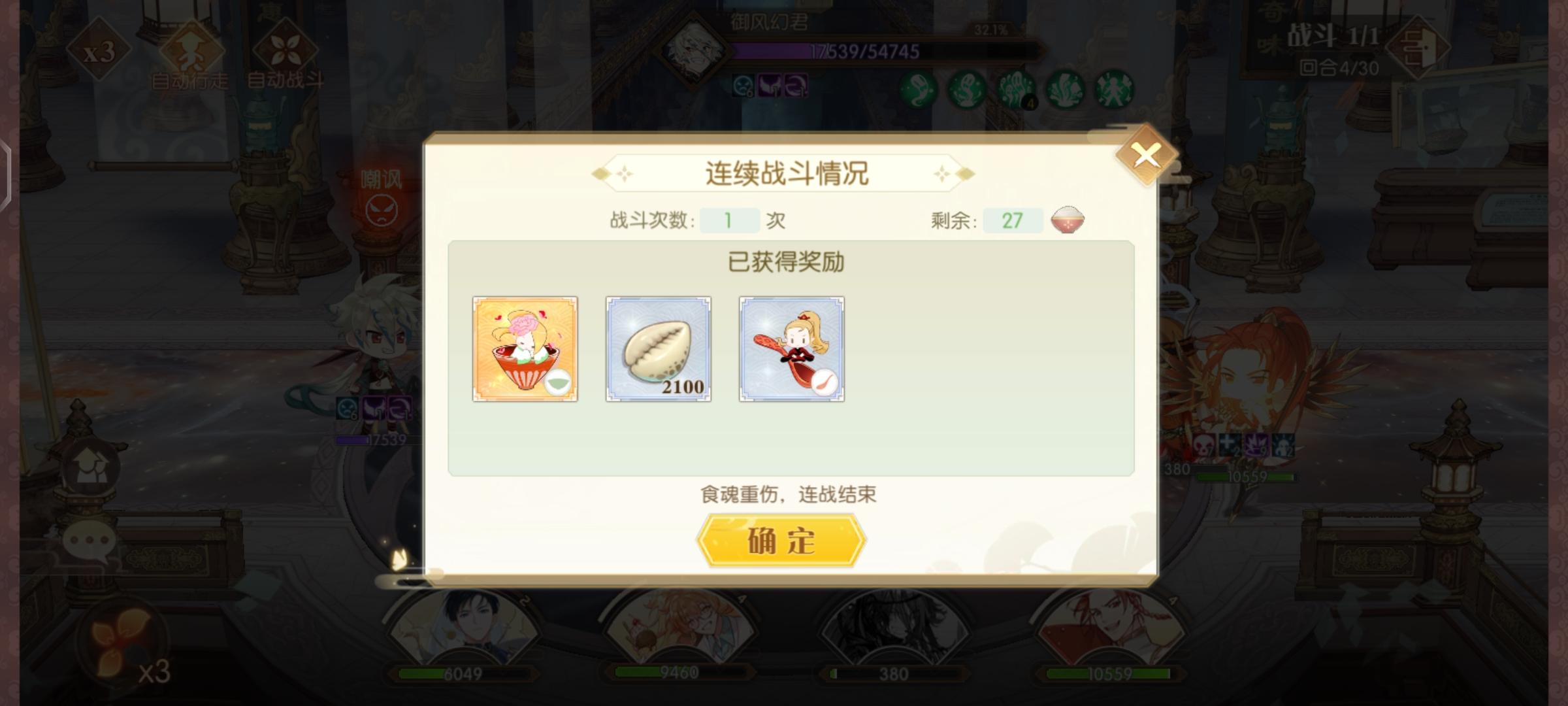Toggle the x3 speed multiplier
Viewport: 1568px width, 706px height.
(x=99, y=51)
